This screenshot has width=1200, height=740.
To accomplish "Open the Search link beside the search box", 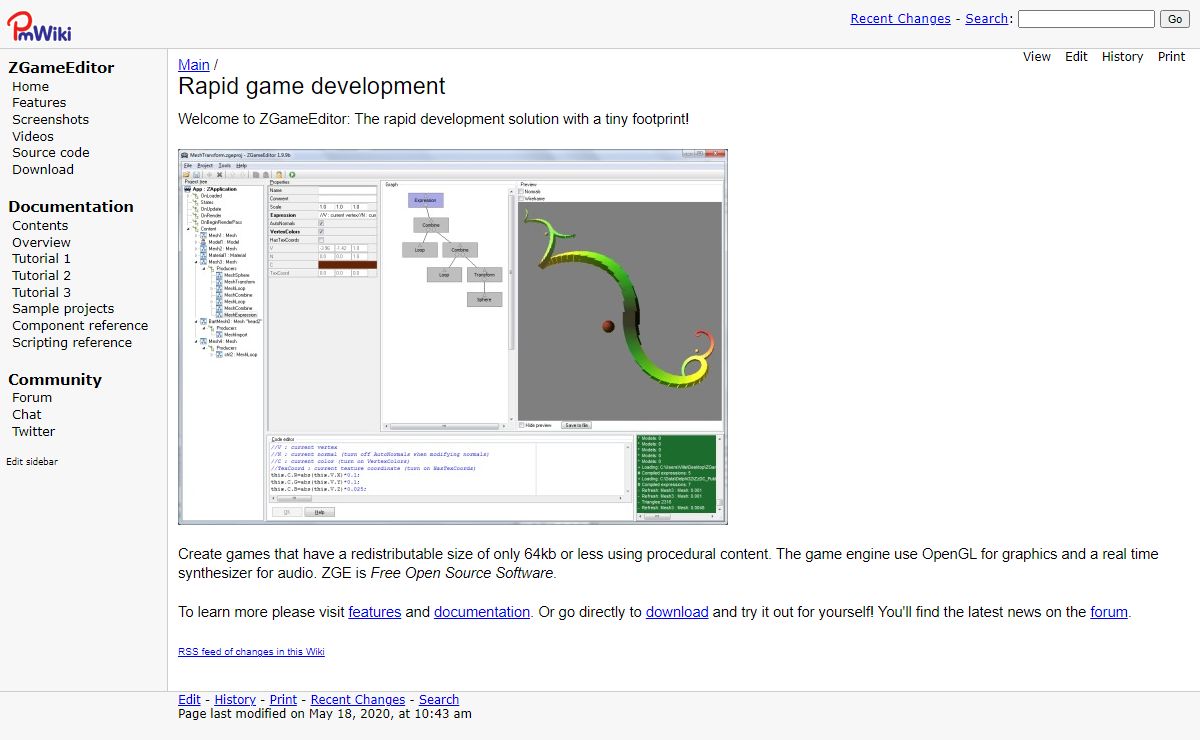I will (x=987, y=19).
